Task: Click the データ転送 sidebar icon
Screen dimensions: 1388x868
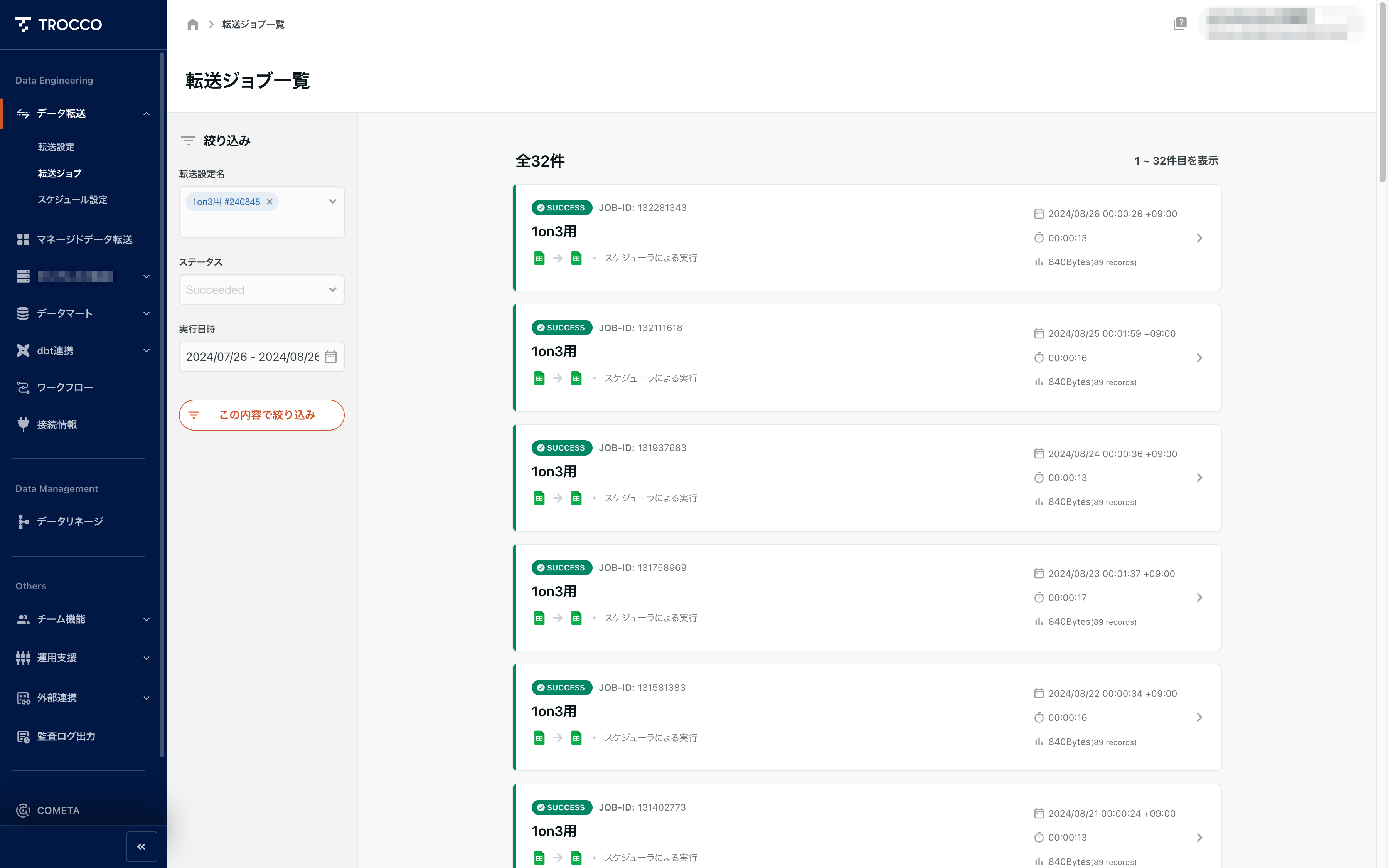Action: pyautogui.click(x=22, y=113)
